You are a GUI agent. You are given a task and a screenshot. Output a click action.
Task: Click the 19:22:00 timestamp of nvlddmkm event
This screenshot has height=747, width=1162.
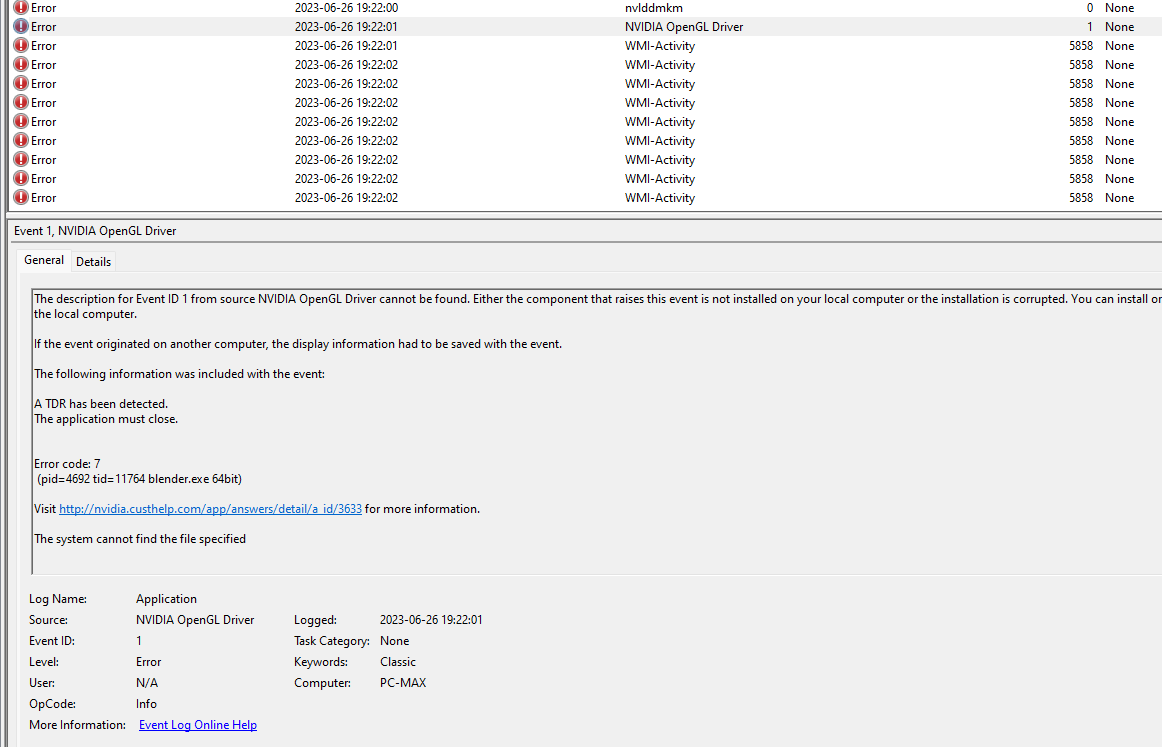point(346,8)
